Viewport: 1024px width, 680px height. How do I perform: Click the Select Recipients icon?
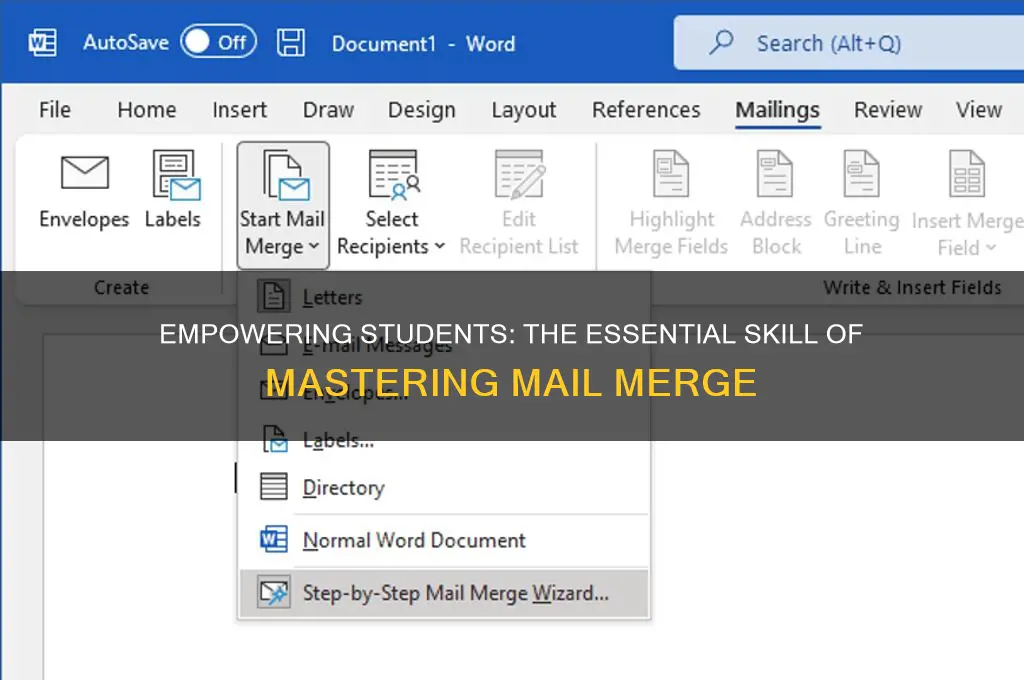click(394, 174)
